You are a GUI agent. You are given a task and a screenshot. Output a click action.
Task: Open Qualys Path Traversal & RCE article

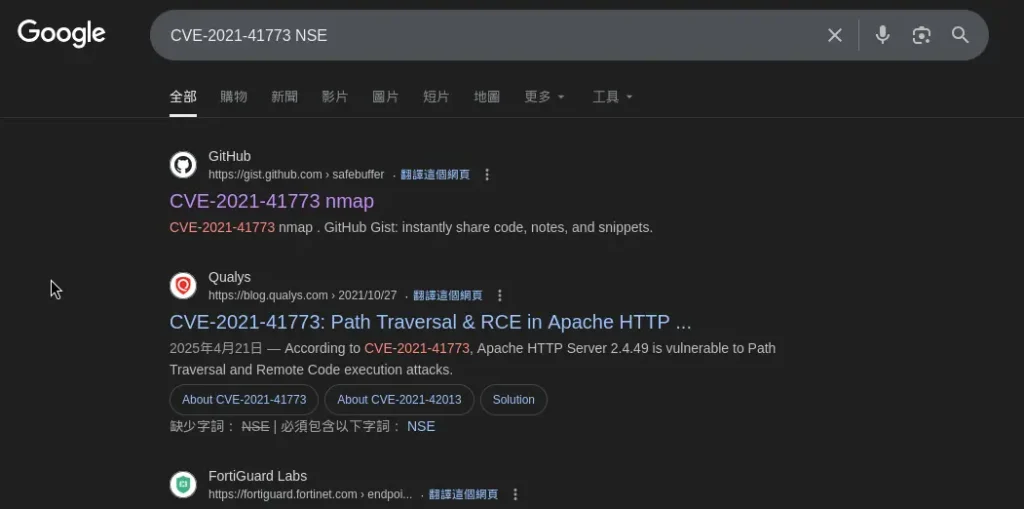pyautogui.click(x=430, y=322)
